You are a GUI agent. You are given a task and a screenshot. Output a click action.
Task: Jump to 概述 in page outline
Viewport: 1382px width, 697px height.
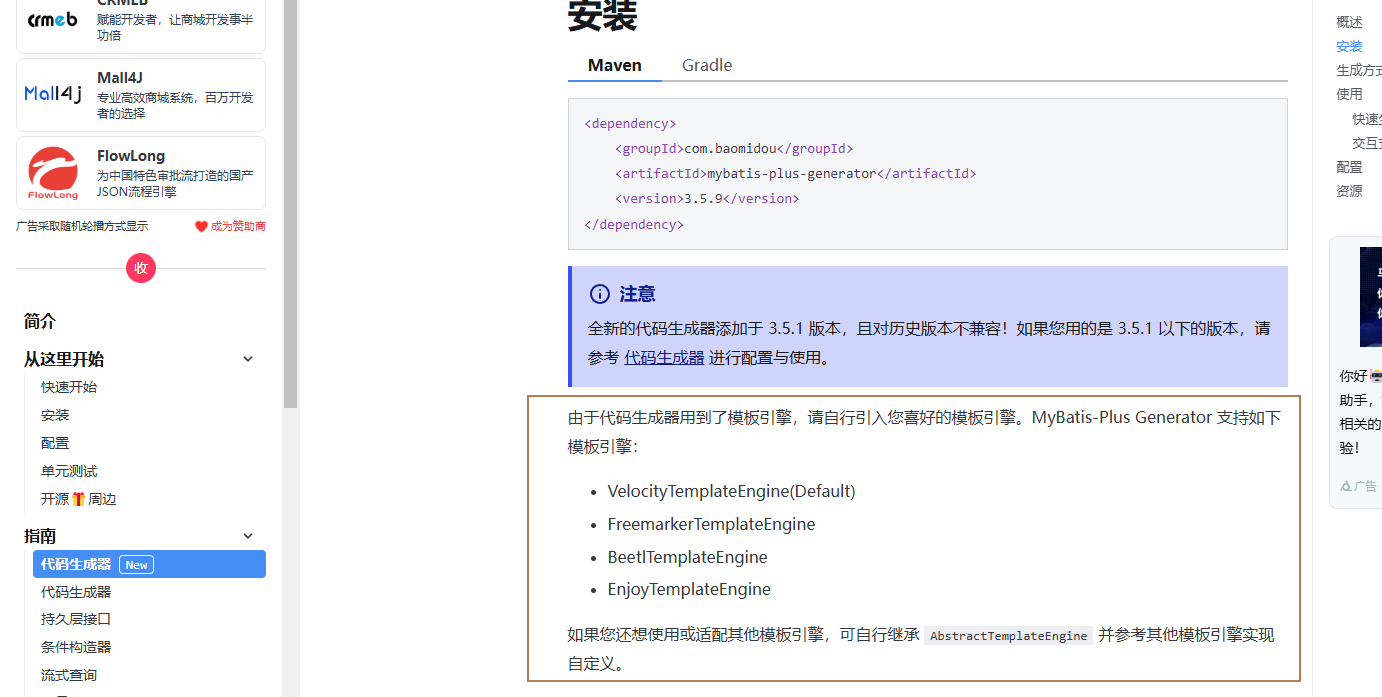(x=1349, y=22)
